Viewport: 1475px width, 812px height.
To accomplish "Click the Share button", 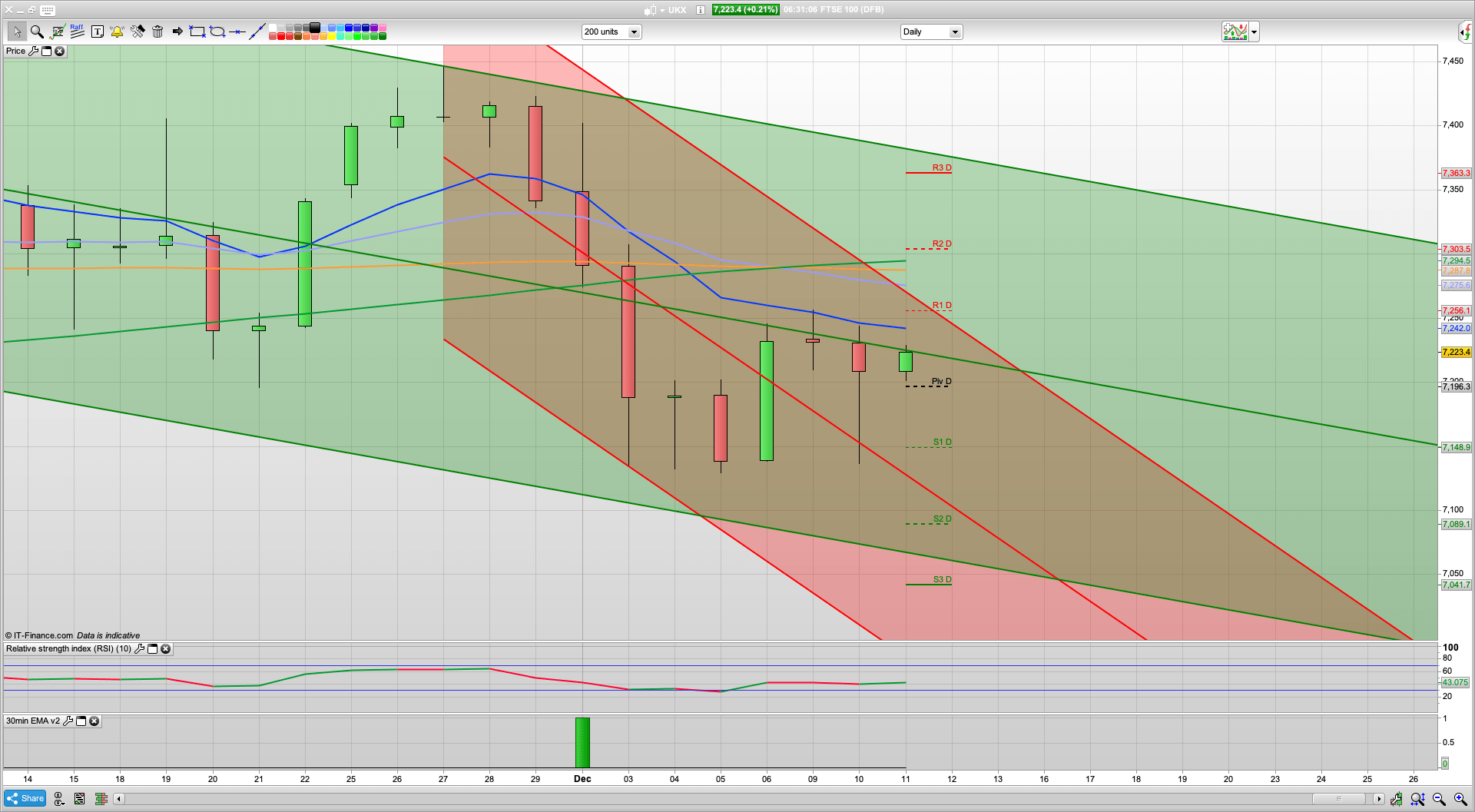I will (25, 798).
